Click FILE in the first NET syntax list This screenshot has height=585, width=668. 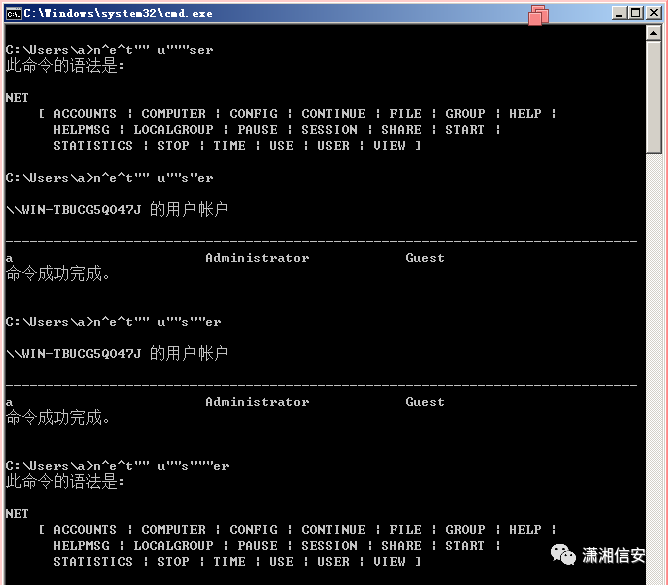click(x=406, y=114)
